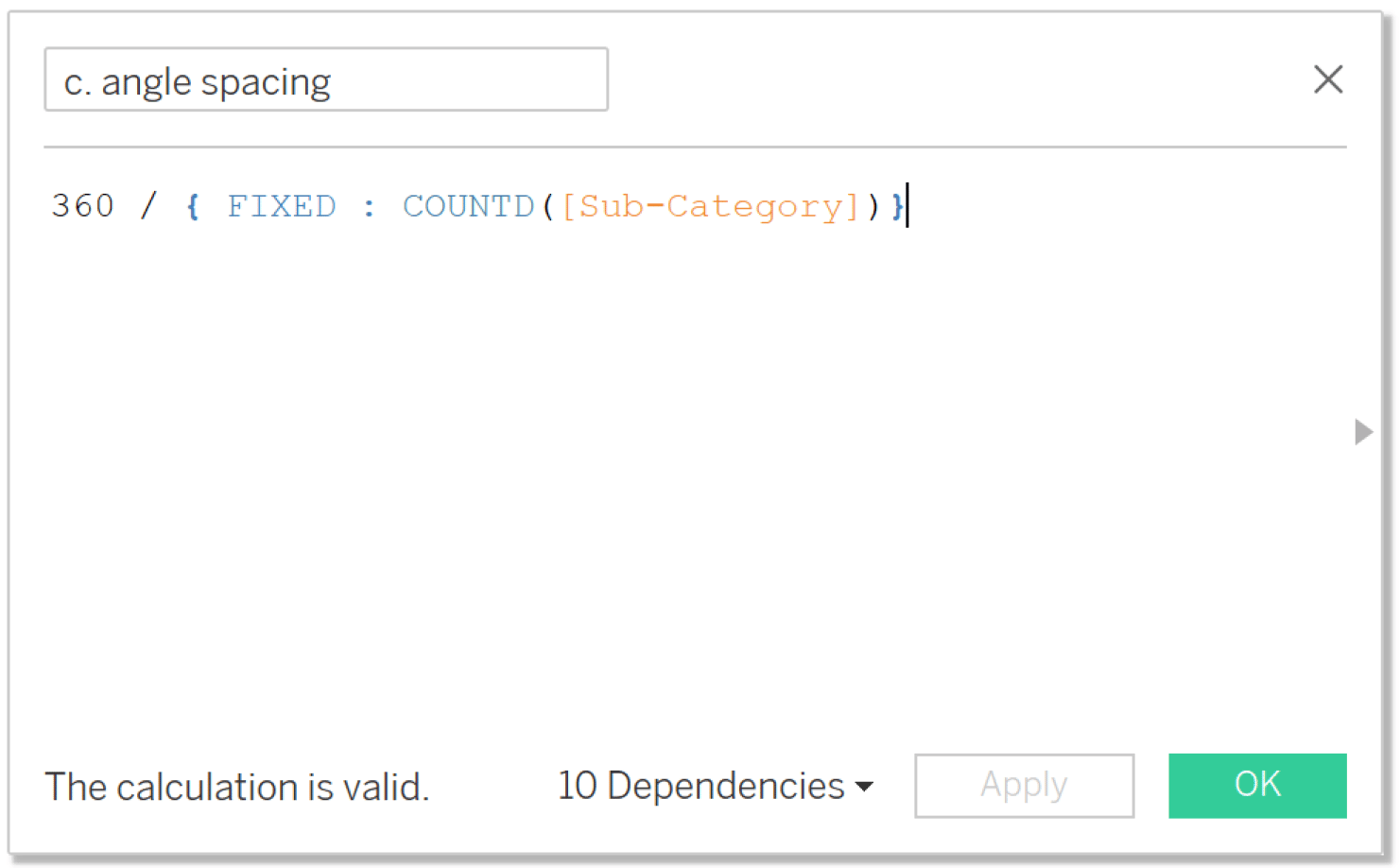Click the opening curly brace before FIXED
The height and width of the screenshot is (868, 1400).
coord(193,206)
